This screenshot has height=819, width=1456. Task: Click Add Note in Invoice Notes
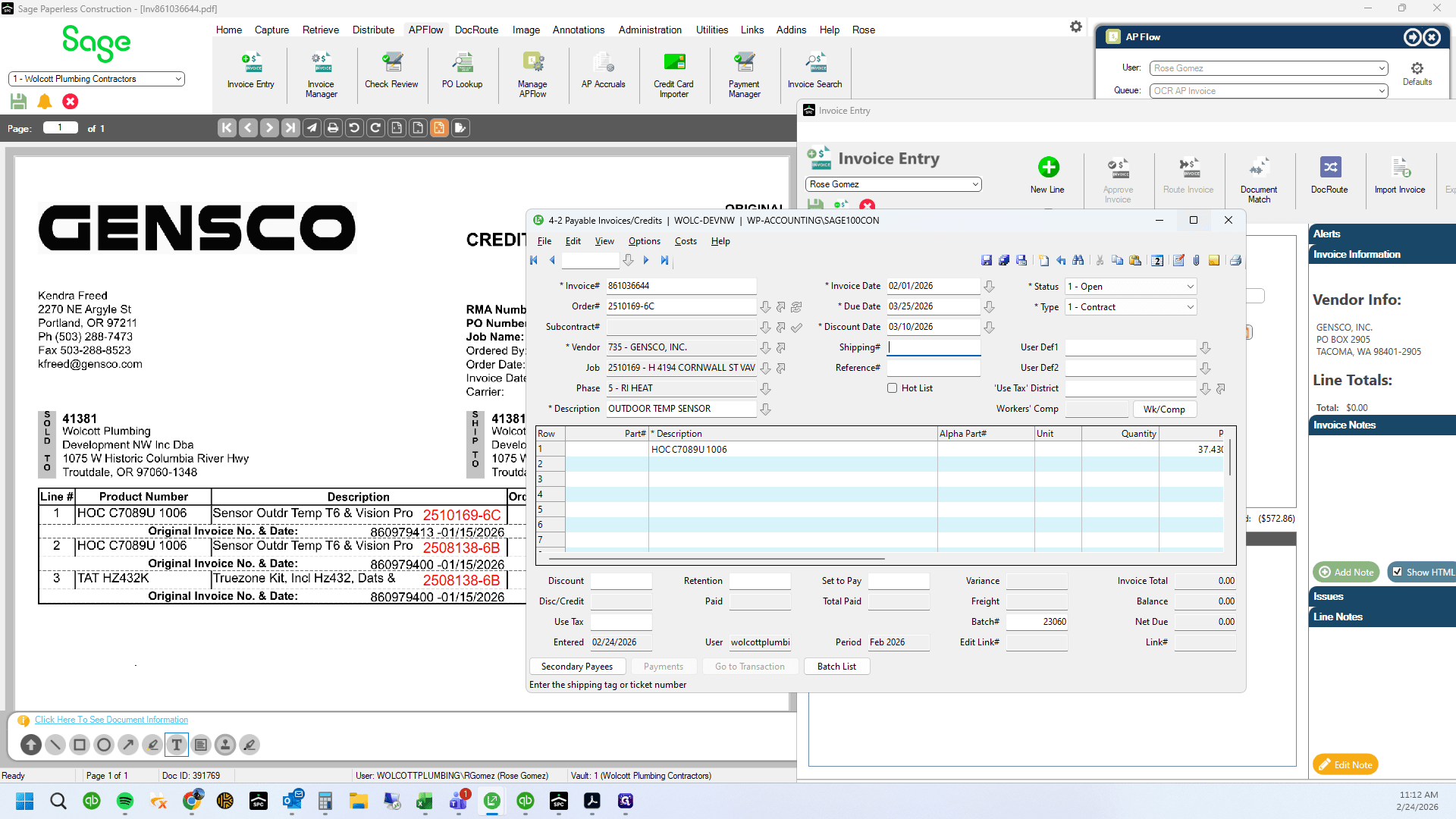click(x=1346, y=573)
